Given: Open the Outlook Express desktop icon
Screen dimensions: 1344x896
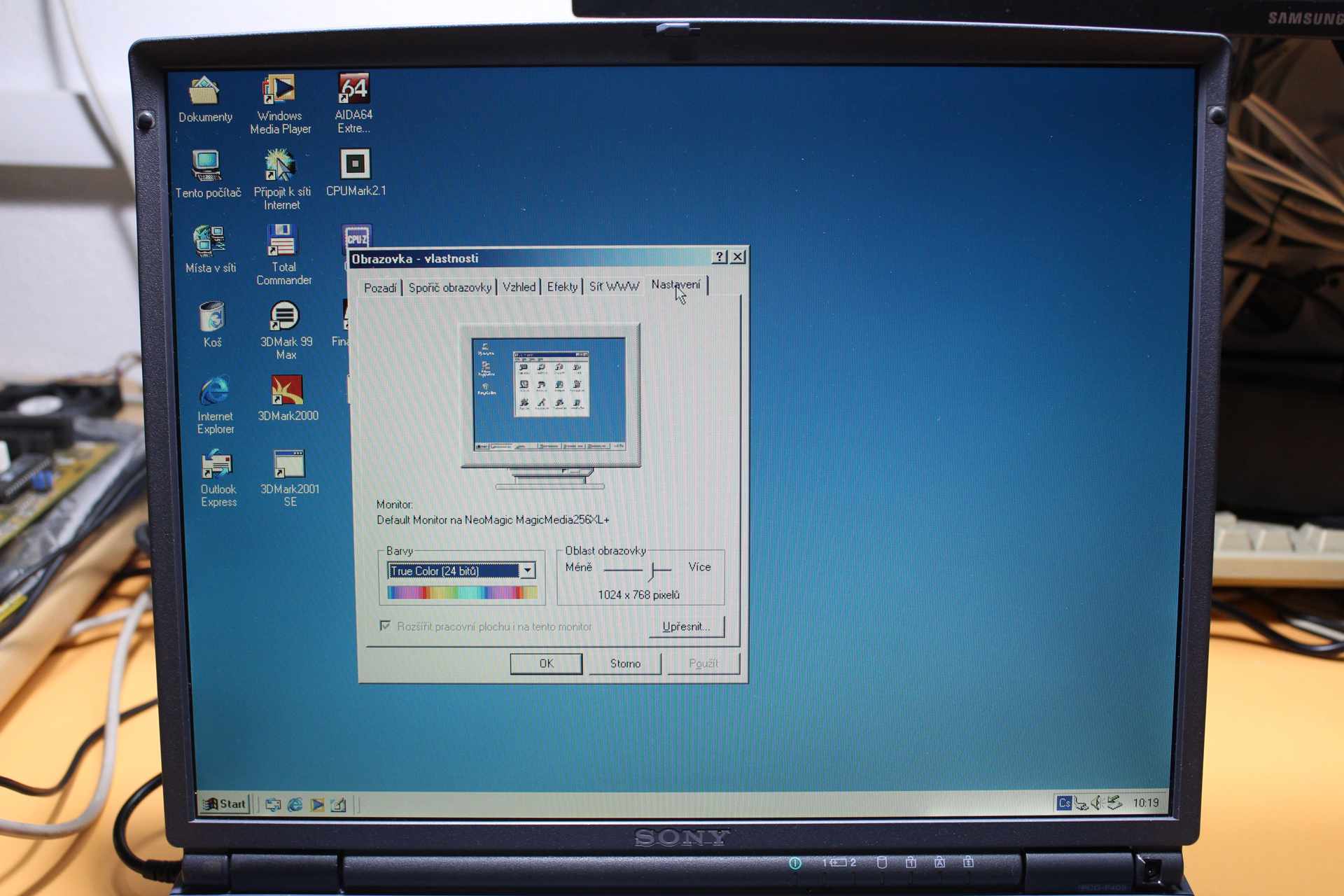Looking at the screenshot, I should [x=218, y=478].
